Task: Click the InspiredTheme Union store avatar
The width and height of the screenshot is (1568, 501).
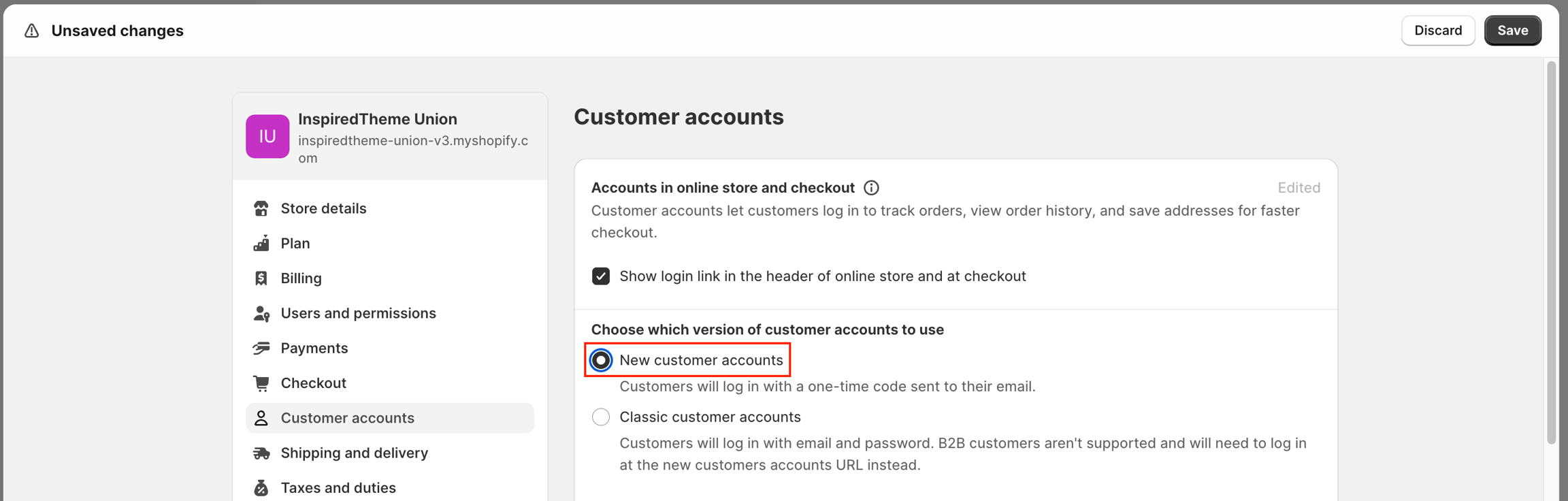Action: 267,136
